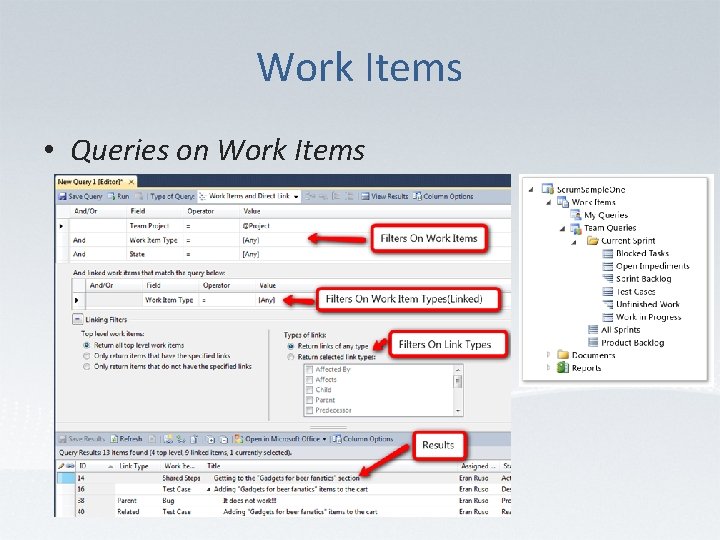Click the '@Project' value cell
The image size is (720, 540).
tap(256, 225)
